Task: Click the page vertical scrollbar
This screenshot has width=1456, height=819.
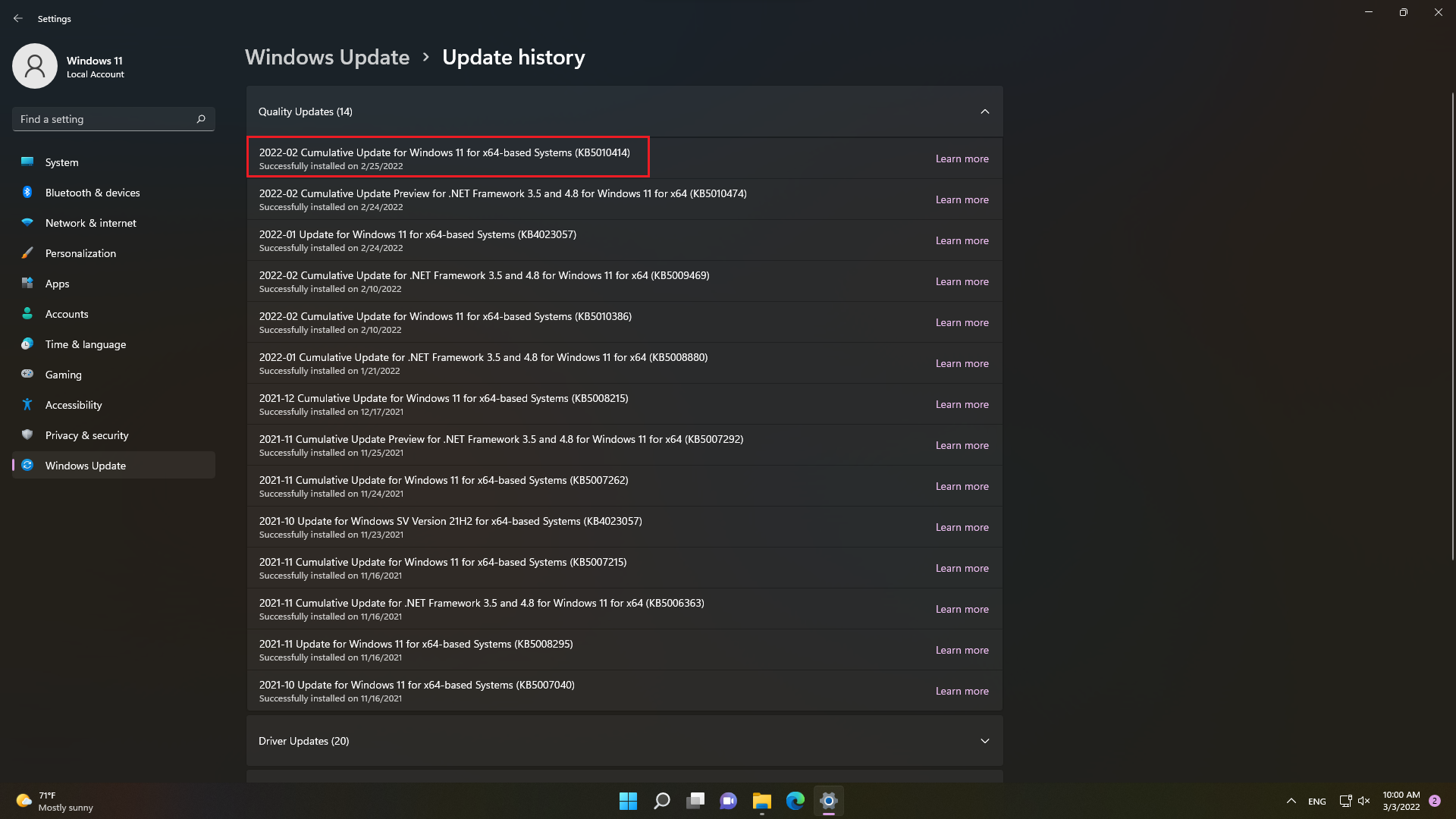Action: point(1452,326)
